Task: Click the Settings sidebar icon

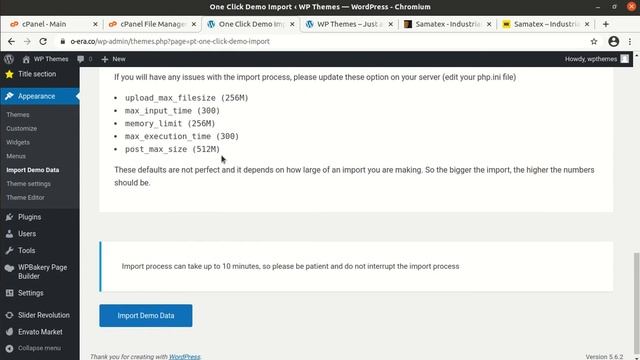Action: click(x=9, y=293)
